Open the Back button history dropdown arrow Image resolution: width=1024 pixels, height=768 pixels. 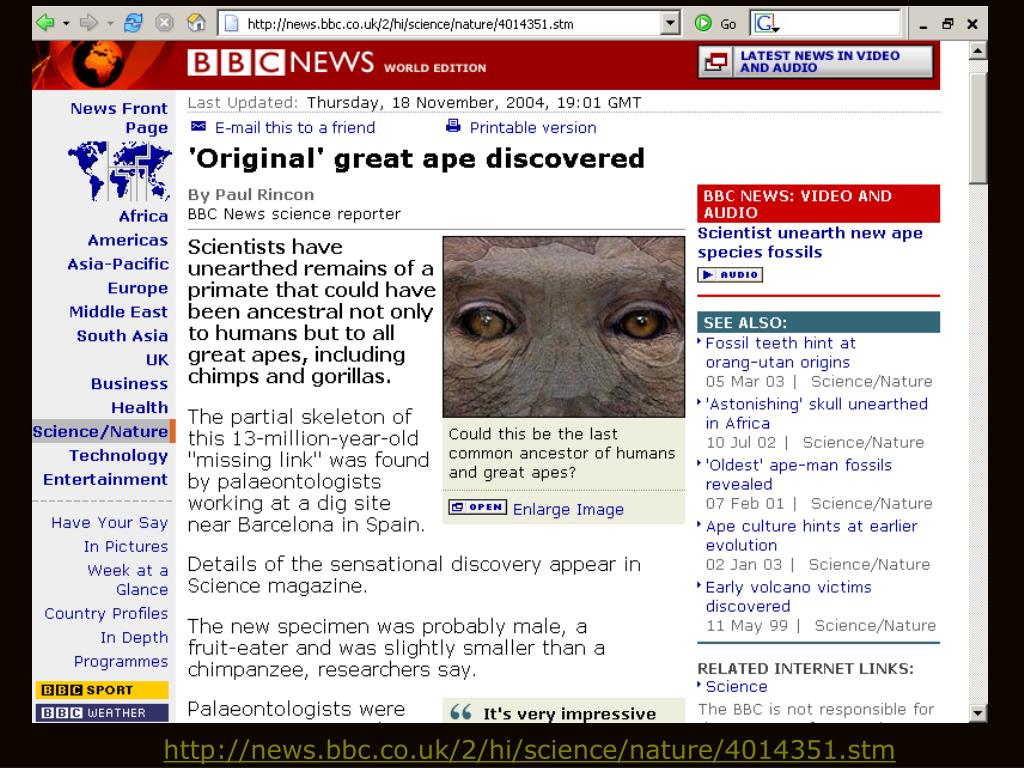[66, 24]
